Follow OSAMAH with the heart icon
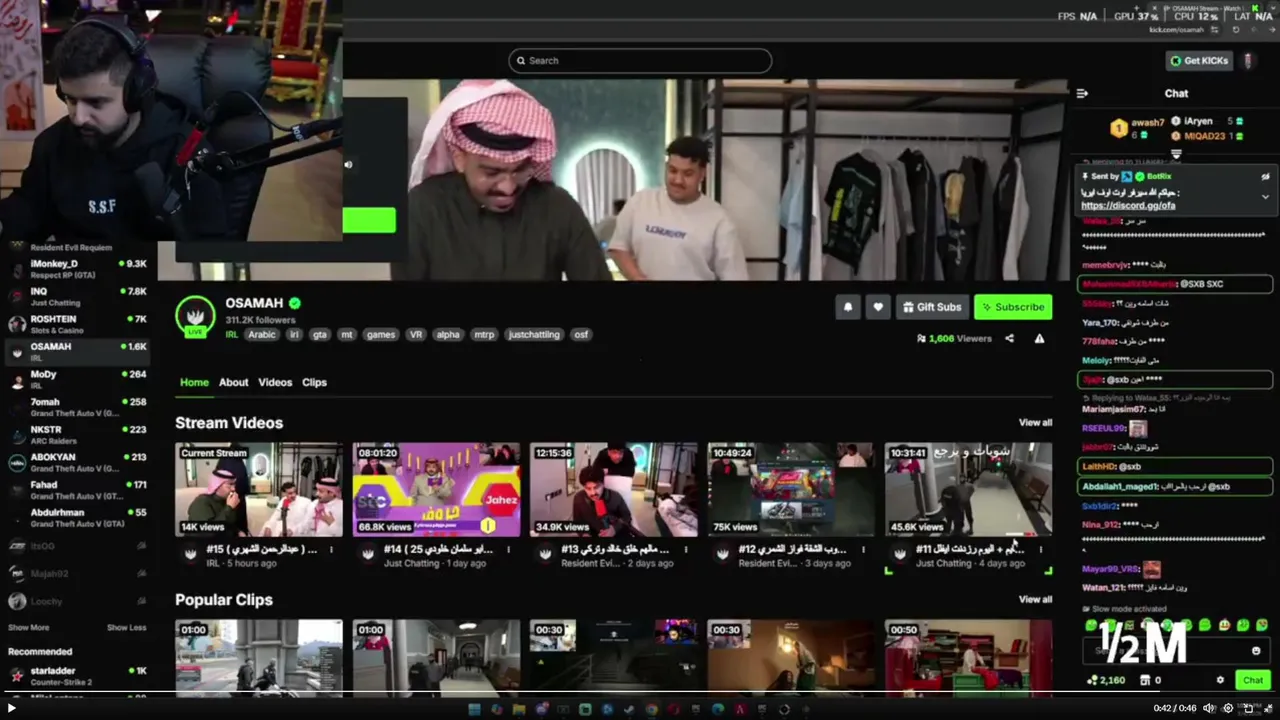 (878, 307)
